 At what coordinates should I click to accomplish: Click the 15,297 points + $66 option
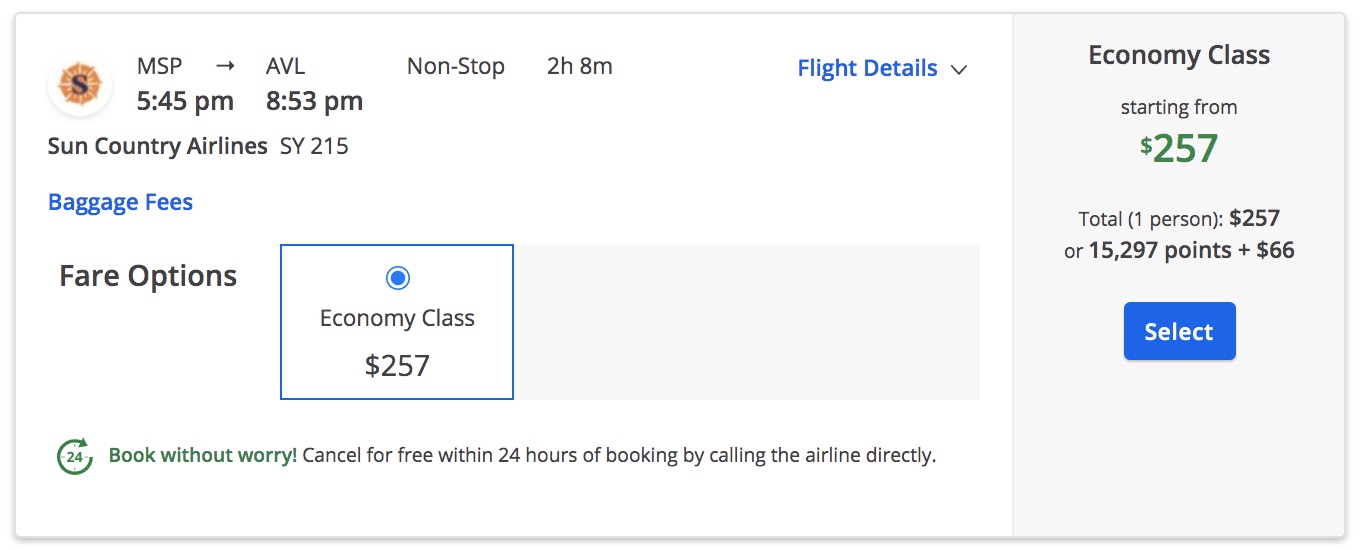click(1191, 250)
